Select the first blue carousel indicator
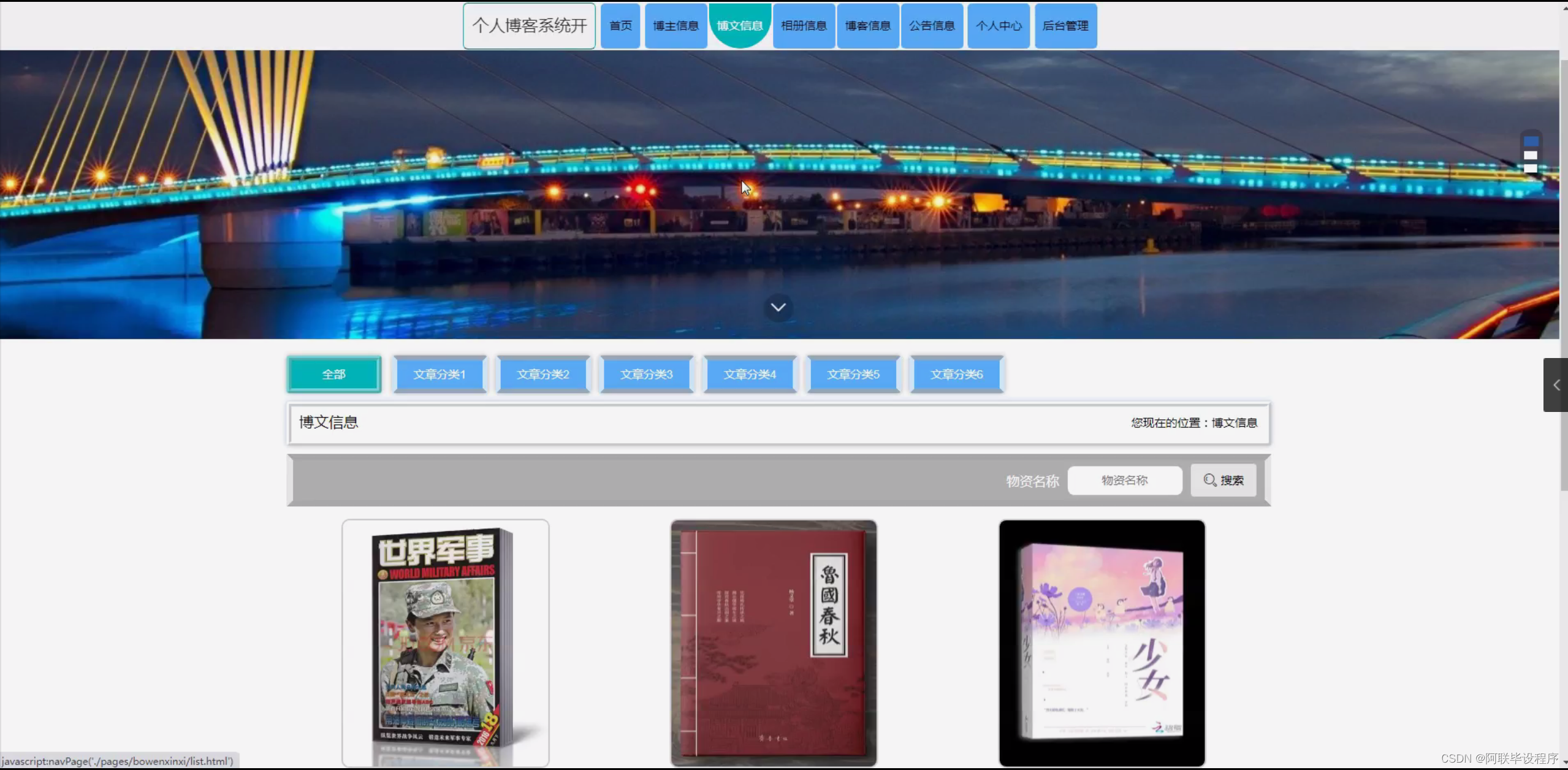Screen dimensions: 1568x770 click(1531, 142)
